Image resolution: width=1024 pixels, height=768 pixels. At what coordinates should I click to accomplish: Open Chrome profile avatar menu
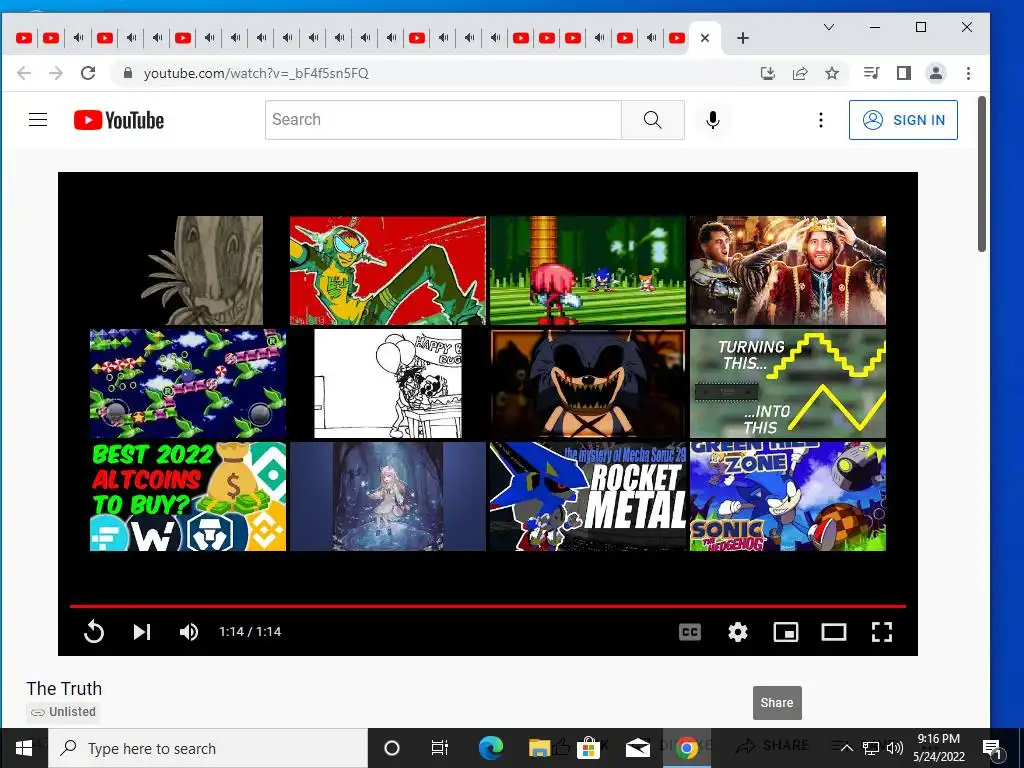click(x=936, y=73)
